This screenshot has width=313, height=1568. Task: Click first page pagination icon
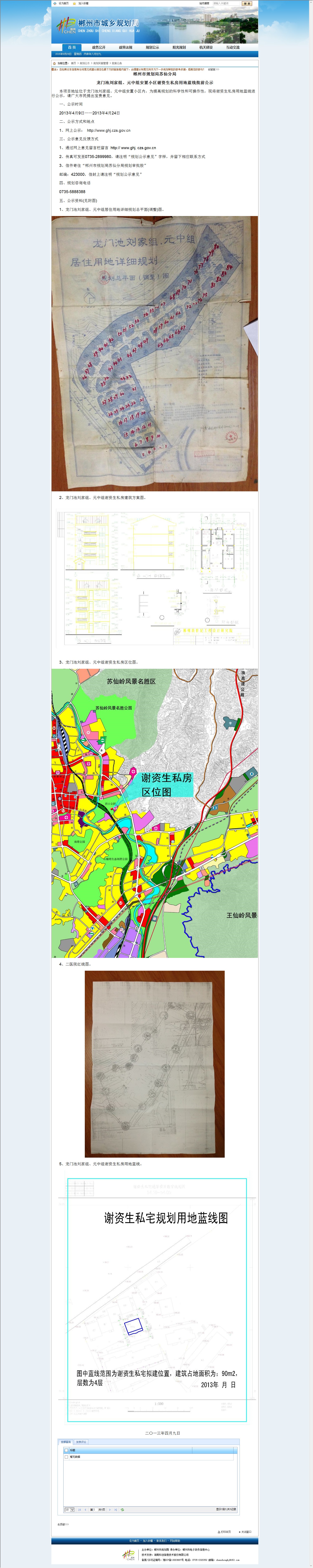point(80,1510)
